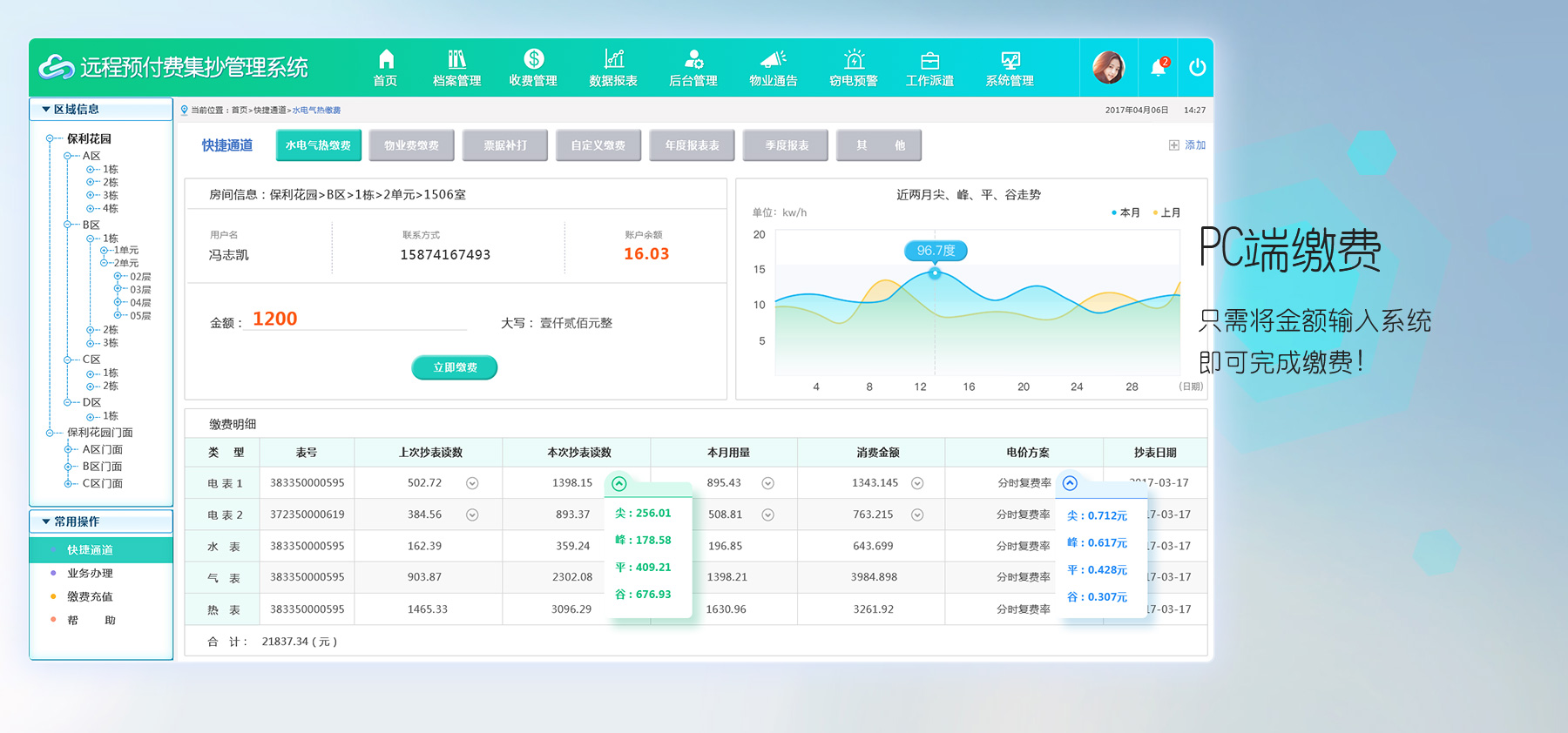Click the notification bell icon
The width and height of the screenshot is (1568, 733).
pos(1158,68)
